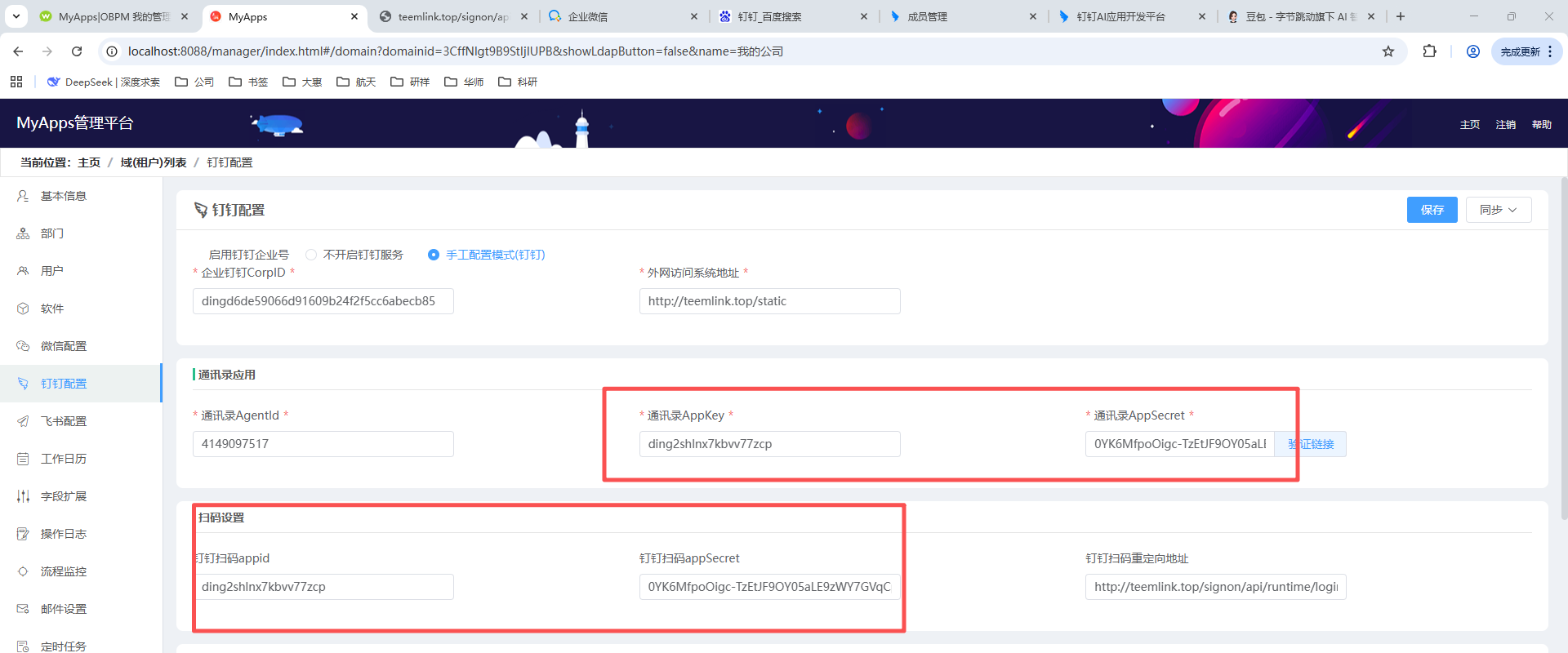Go back using the browser back arrow

coord(18,51)
